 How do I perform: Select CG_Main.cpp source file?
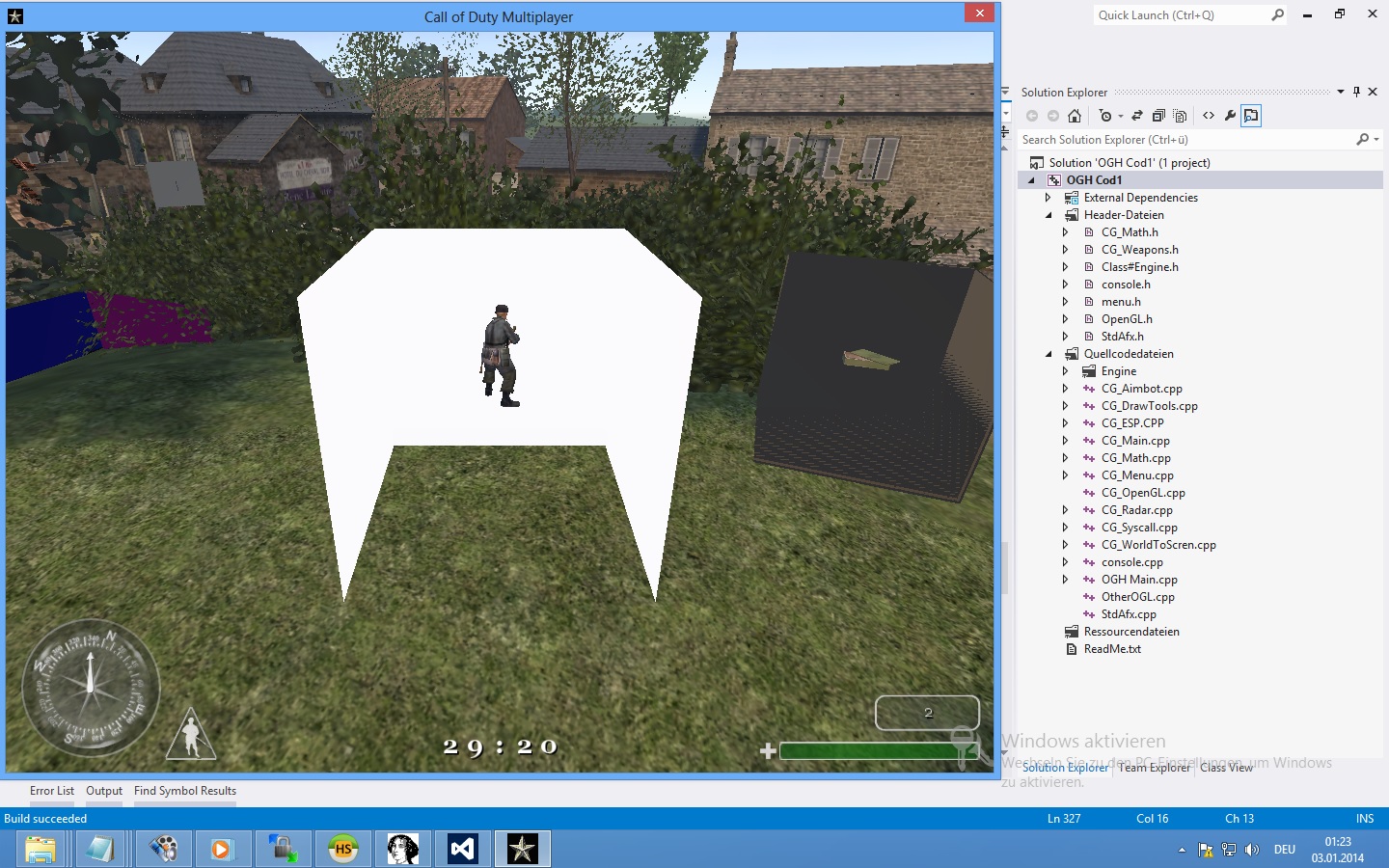1135,441
